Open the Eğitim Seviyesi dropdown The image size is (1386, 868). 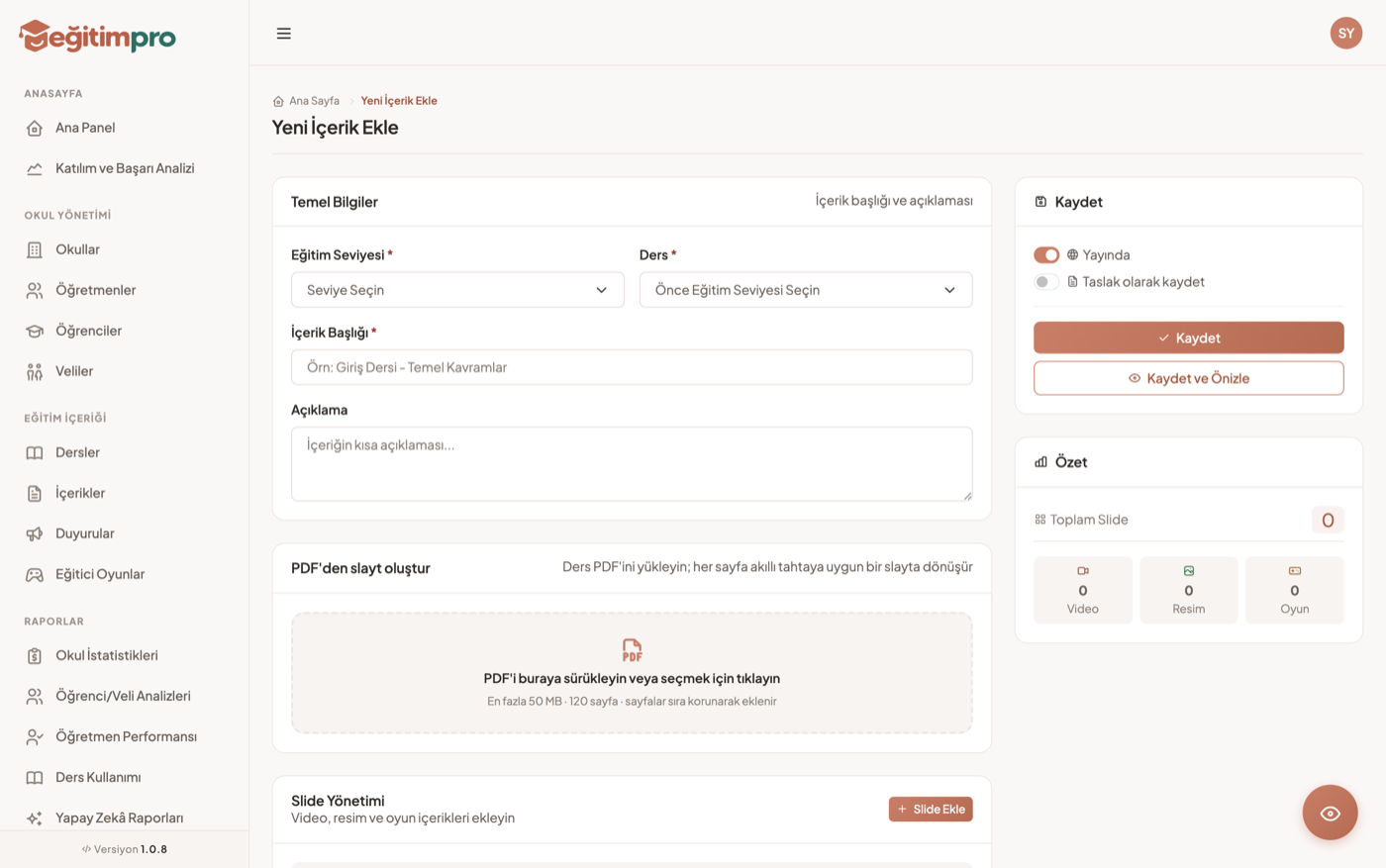(x=457, y=290)
